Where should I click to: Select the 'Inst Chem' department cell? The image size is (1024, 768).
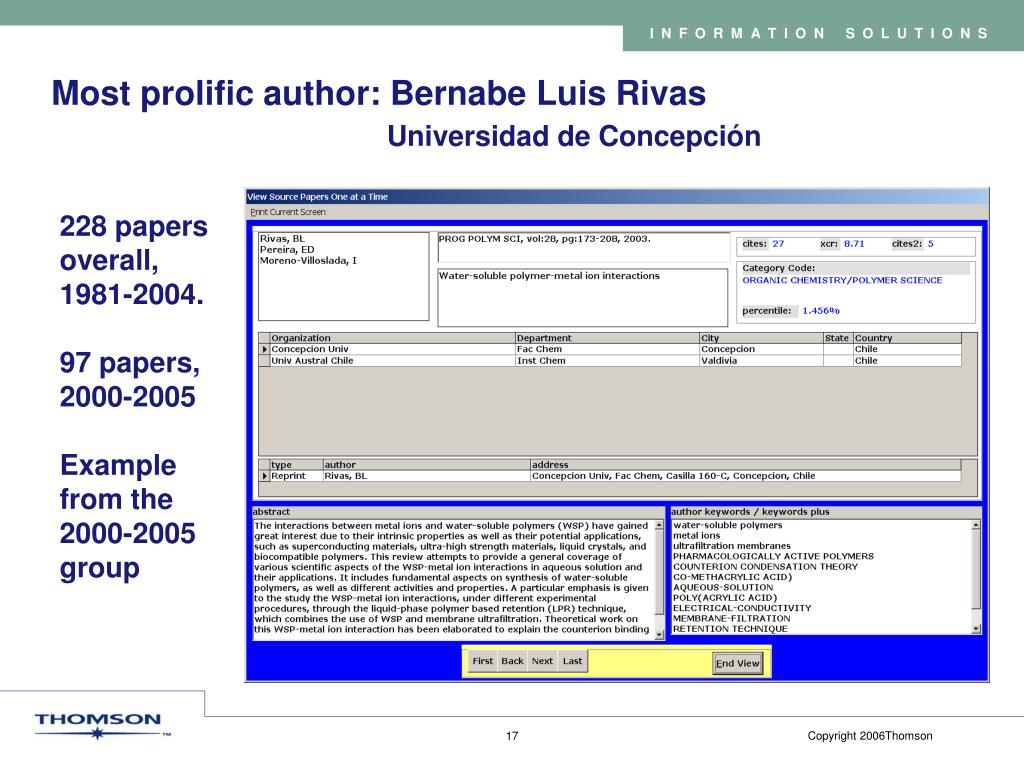tap(607, 360)
